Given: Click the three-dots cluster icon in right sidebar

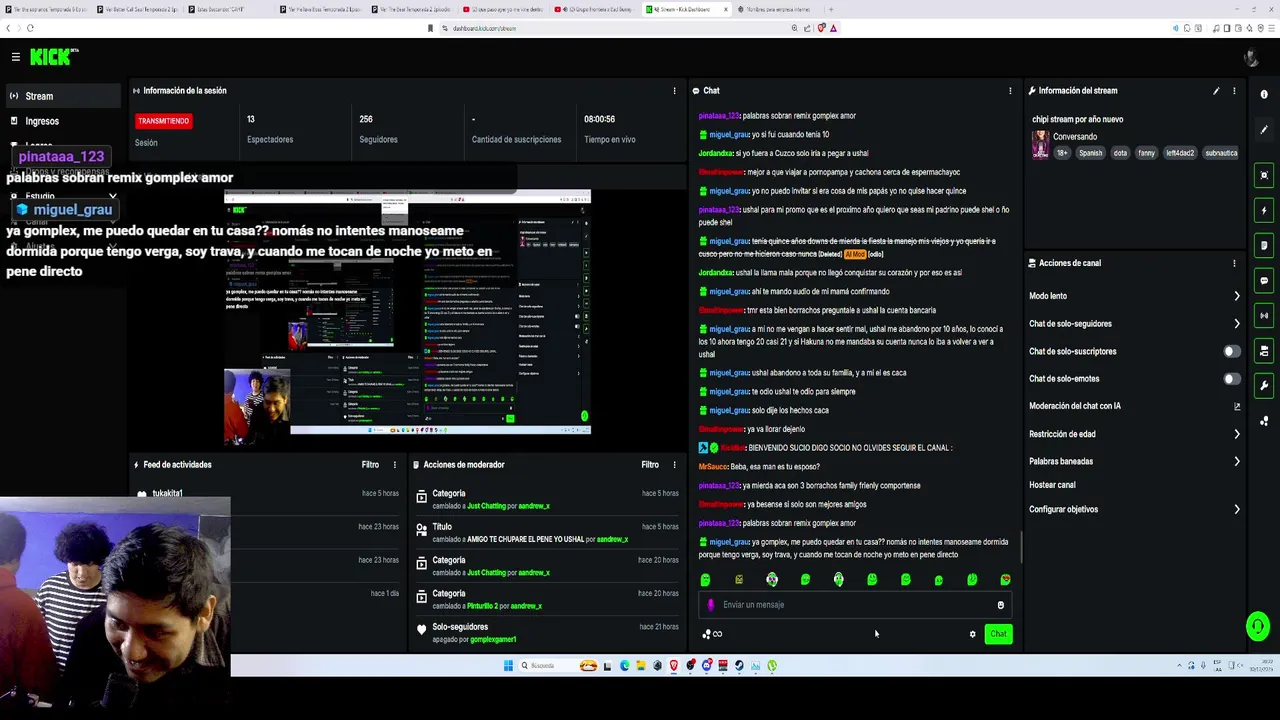Looking at the screenshot, I should pos(1264,421).
